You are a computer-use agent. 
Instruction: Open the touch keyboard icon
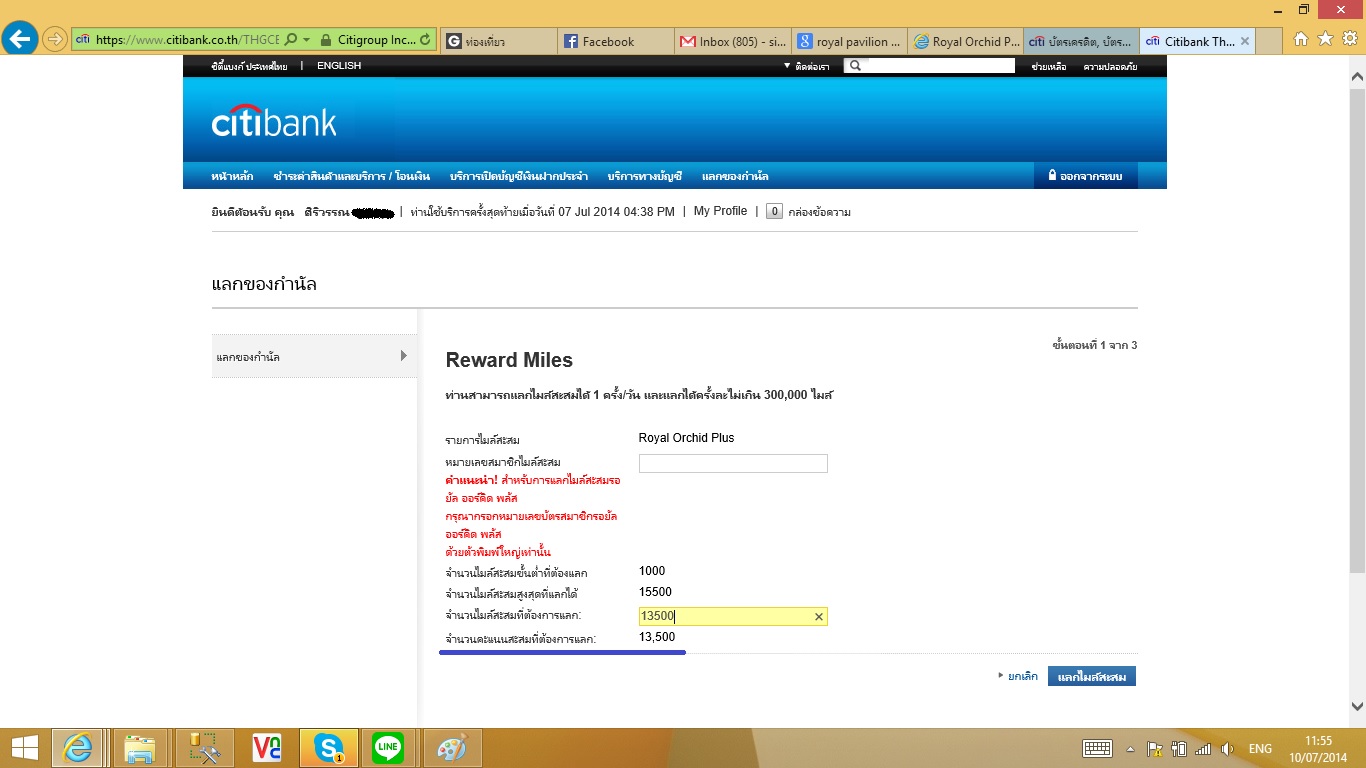1097,749
